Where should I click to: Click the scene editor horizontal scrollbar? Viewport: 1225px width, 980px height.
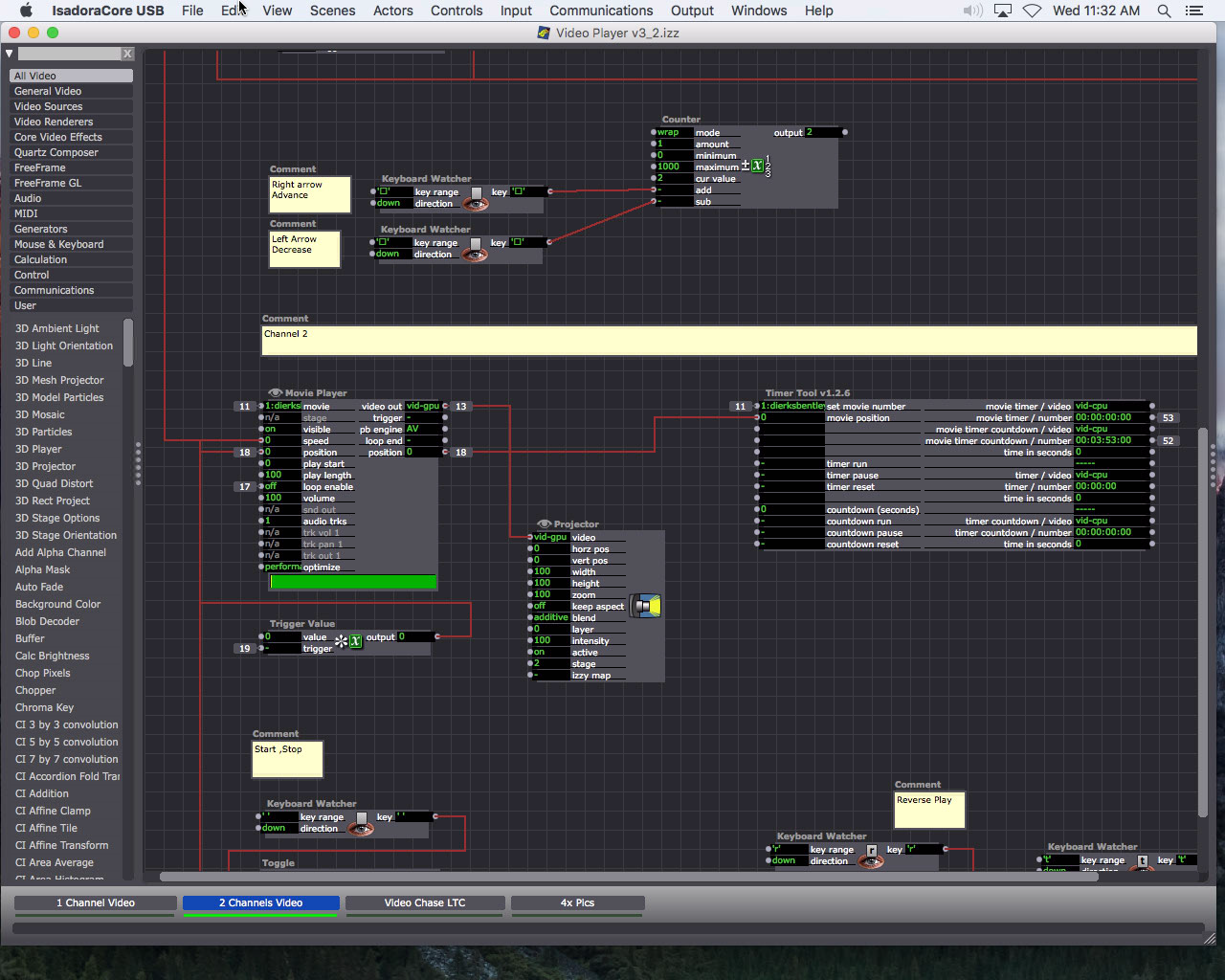(629, 877)
